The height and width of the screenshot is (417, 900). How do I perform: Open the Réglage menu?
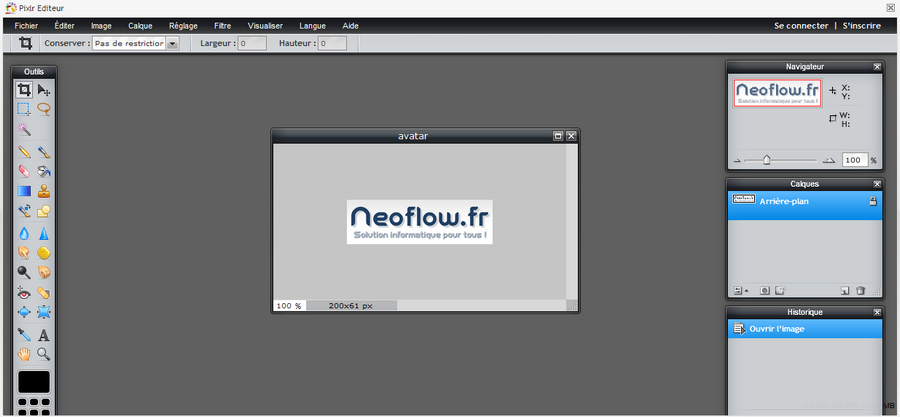click(183, 26)
